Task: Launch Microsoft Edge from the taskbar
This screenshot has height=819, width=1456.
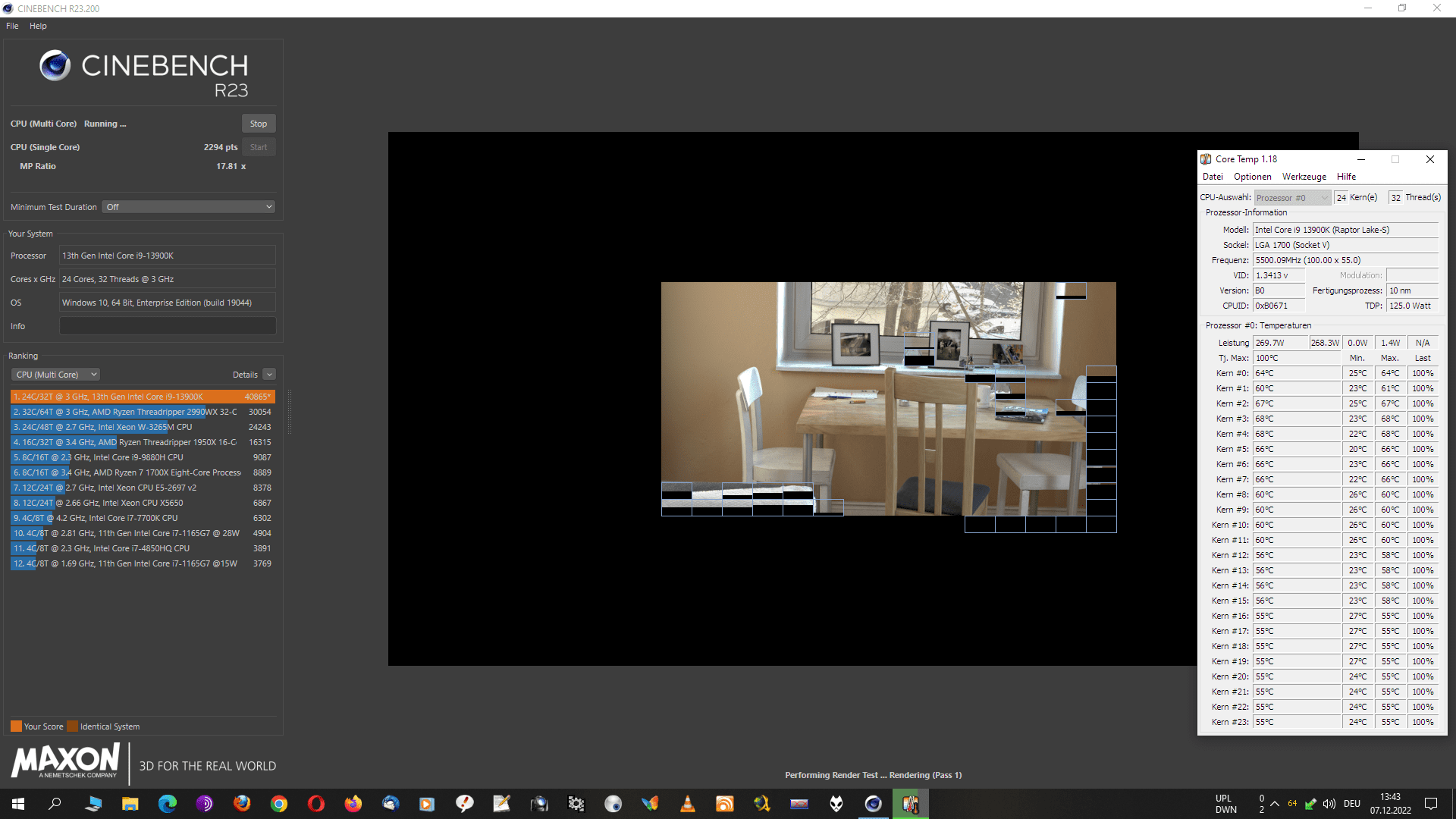Action: [x=168, y=804]
